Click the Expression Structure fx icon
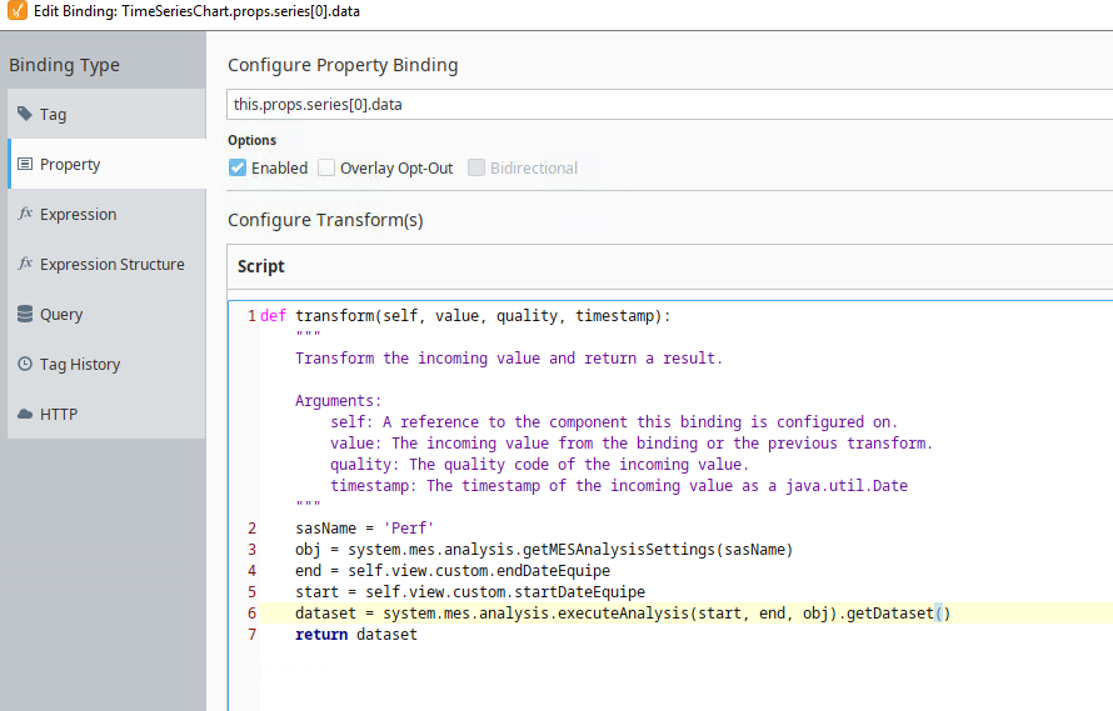The height and width of the screenshot is (711, 1113). pyautogui.click(x=25, y=263)
